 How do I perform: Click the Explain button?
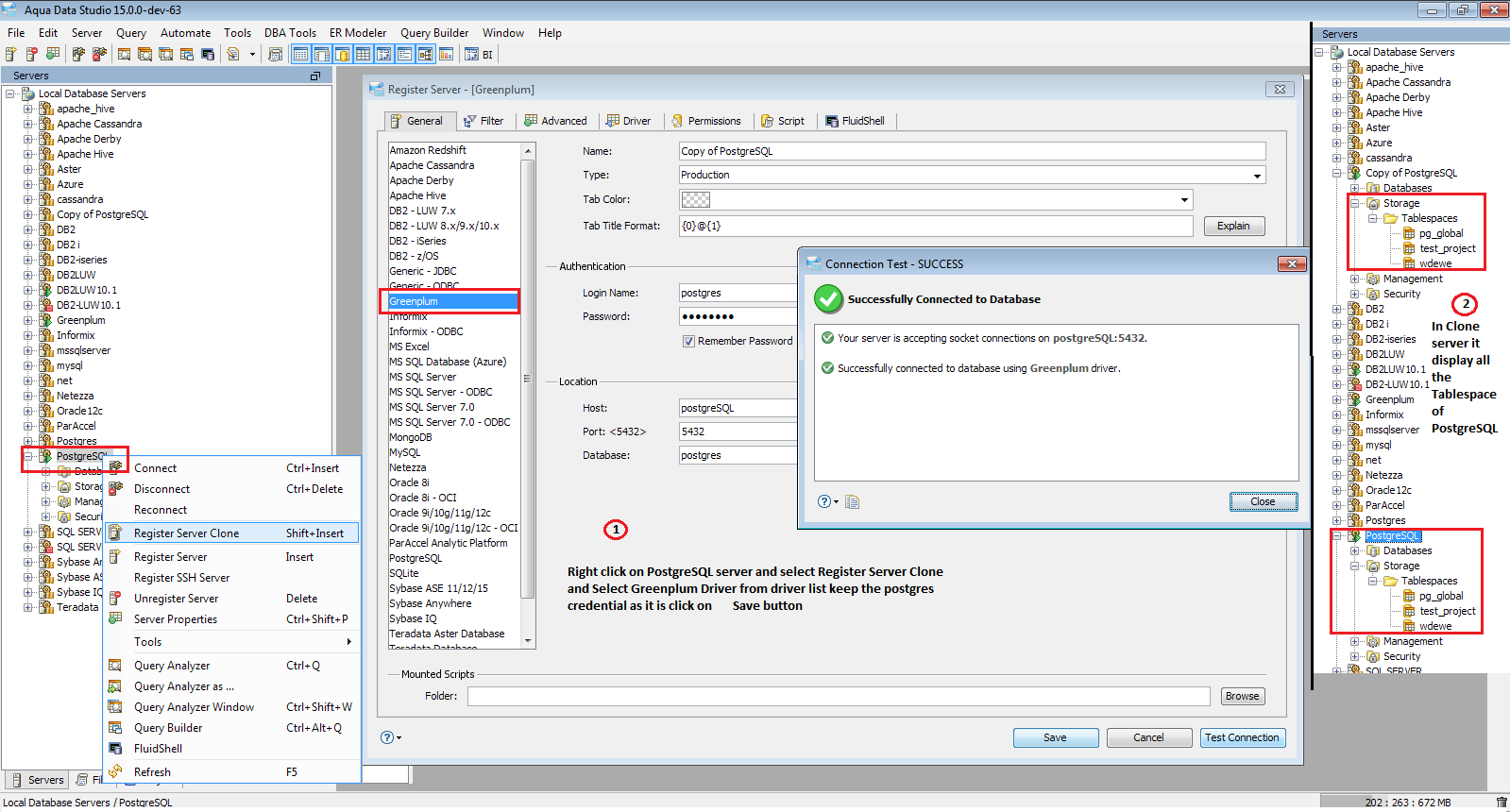[x=1233, y=226]
